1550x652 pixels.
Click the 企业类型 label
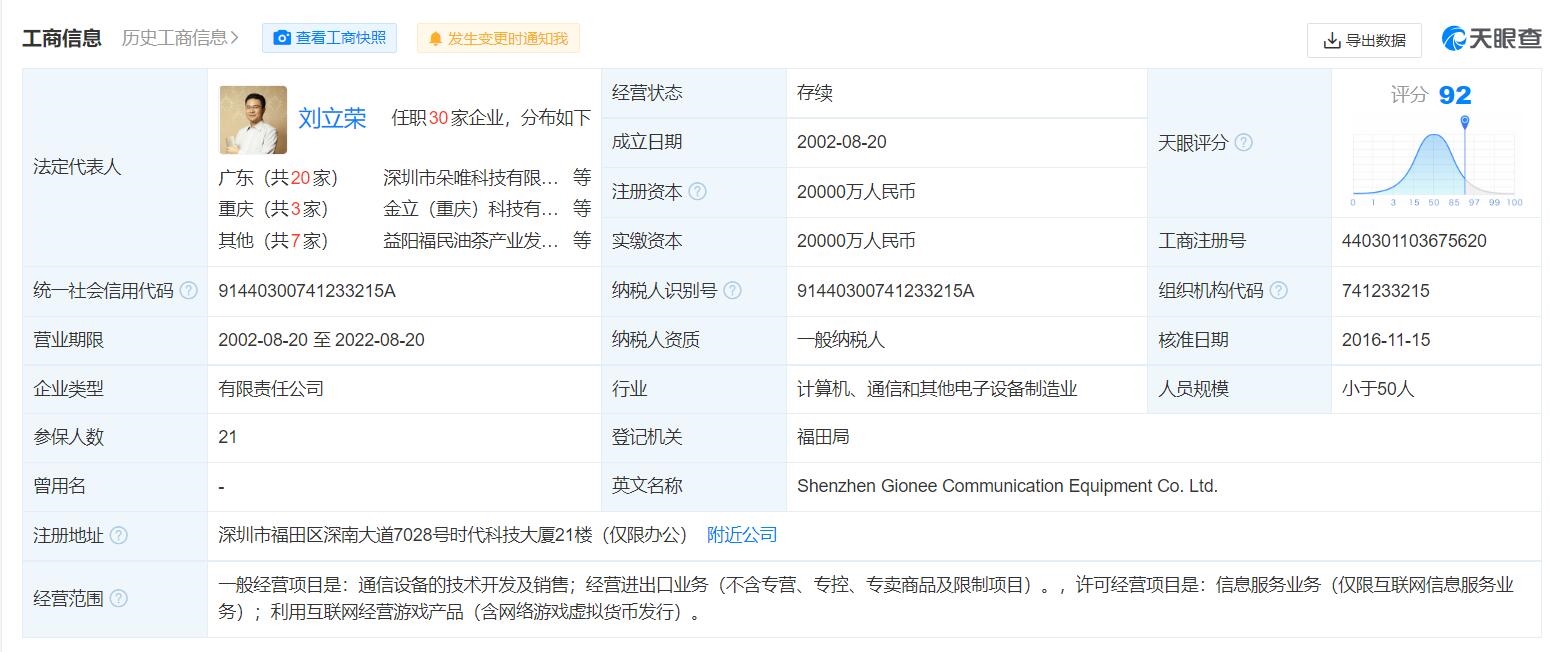click(x=68, y=389)
